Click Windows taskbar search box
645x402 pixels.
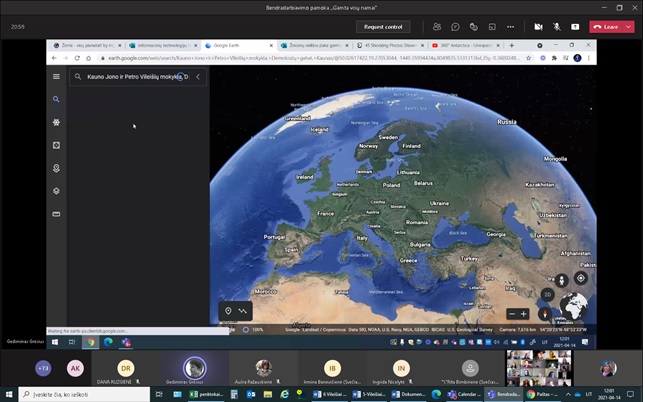point(84,394)
